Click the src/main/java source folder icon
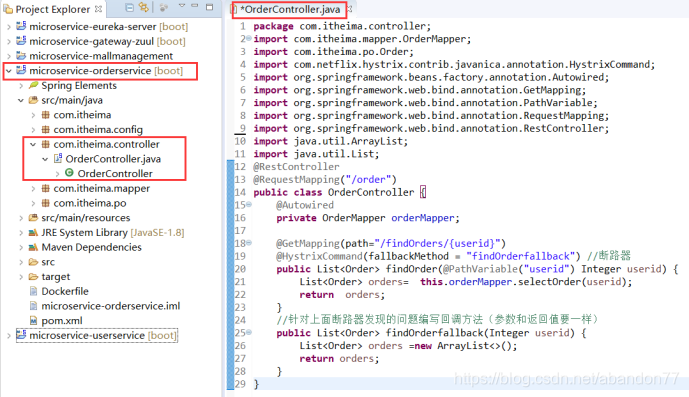Image resolution: width=689 pixels, height=397 pixels. coord(33,100)
